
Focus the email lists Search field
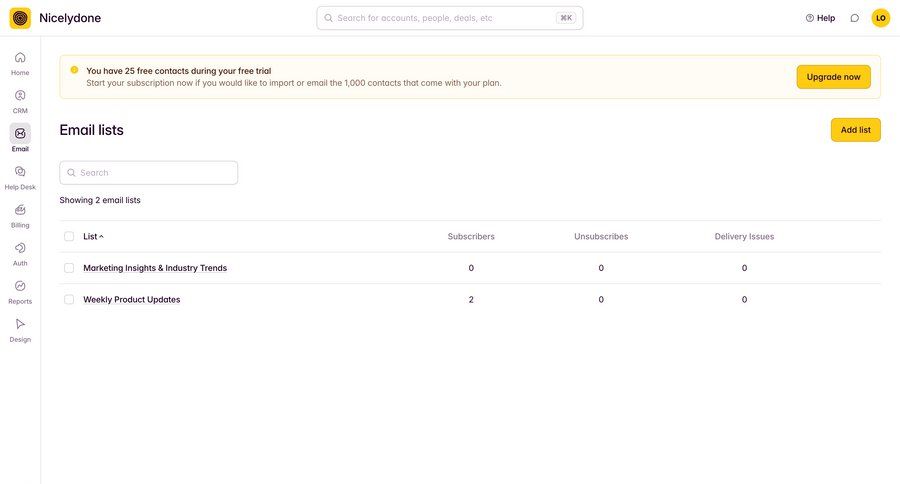click(149, 173)
